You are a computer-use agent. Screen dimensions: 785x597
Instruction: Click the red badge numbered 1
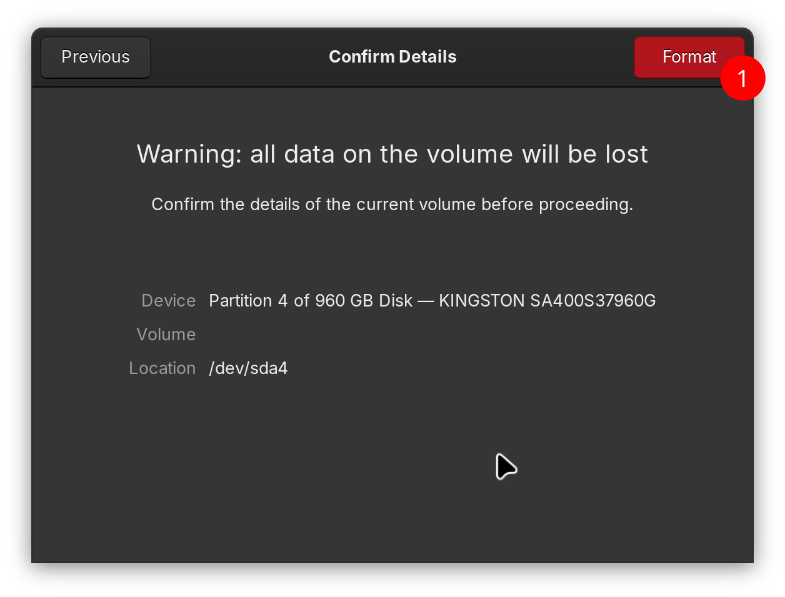742,78
